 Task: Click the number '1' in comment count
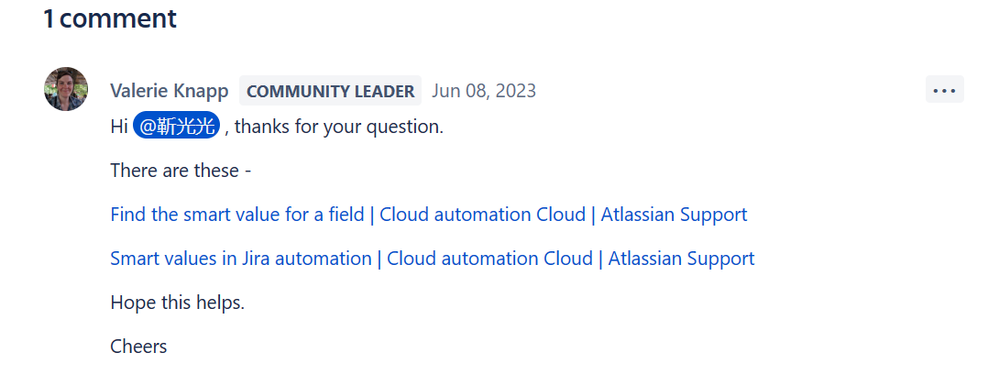pos(48,18)
